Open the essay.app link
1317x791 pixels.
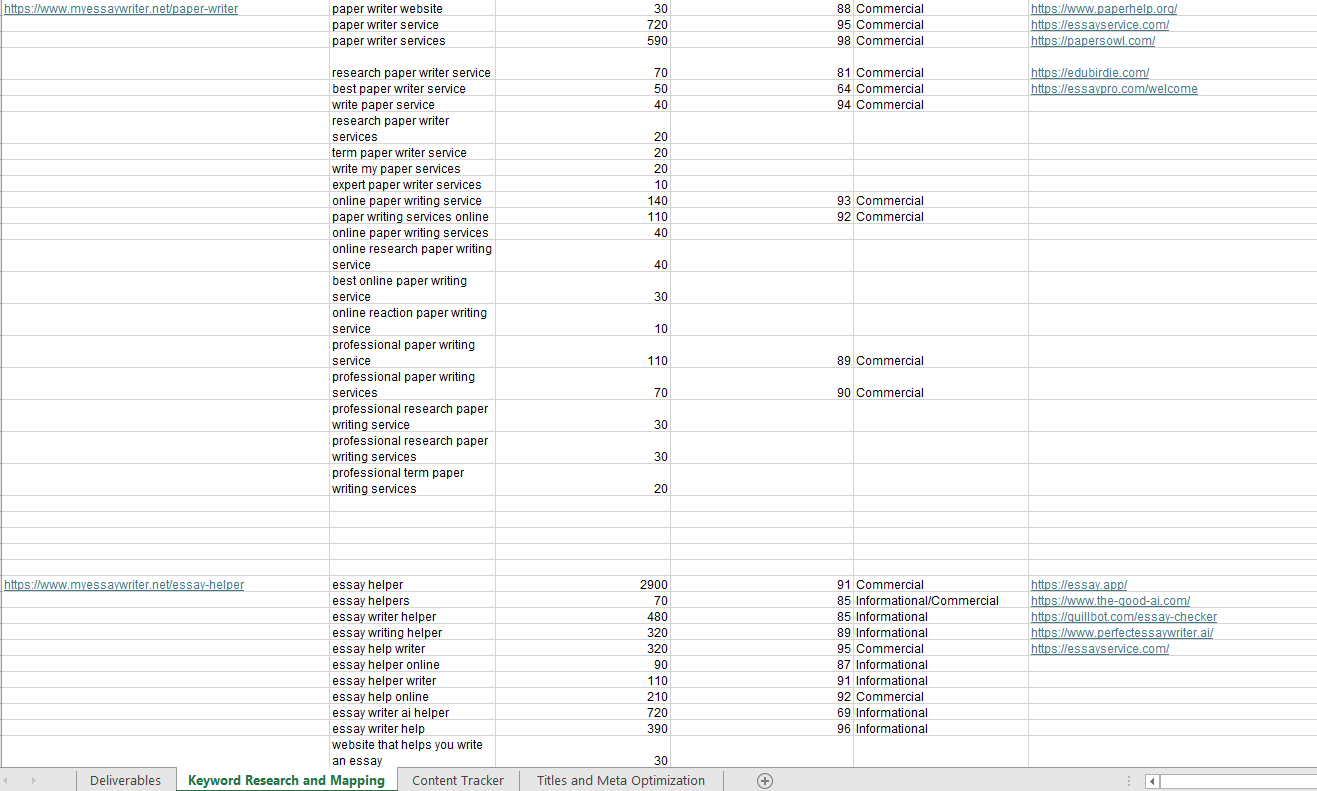(x=1079, y=585)
